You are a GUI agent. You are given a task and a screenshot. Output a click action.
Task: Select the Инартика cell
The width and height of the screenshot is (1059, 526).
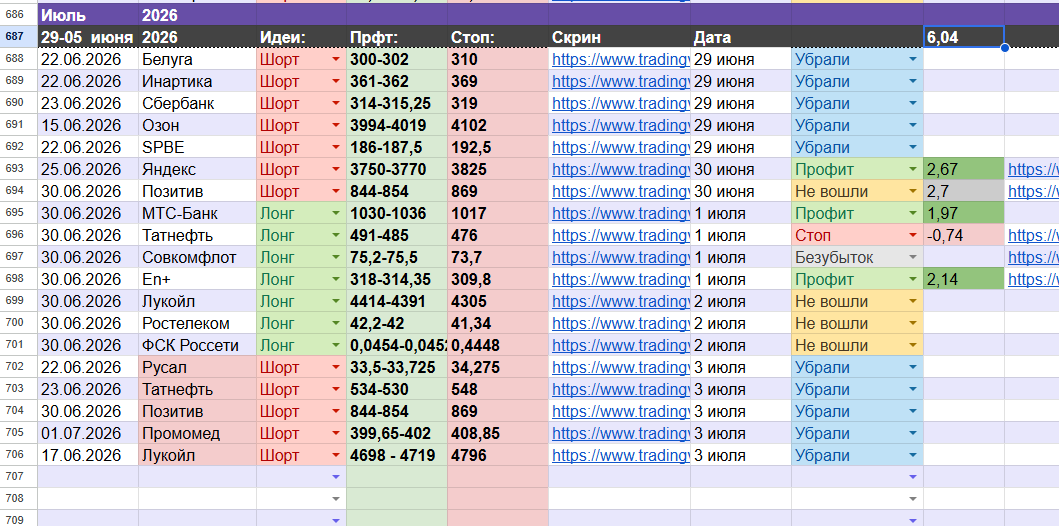198,82
